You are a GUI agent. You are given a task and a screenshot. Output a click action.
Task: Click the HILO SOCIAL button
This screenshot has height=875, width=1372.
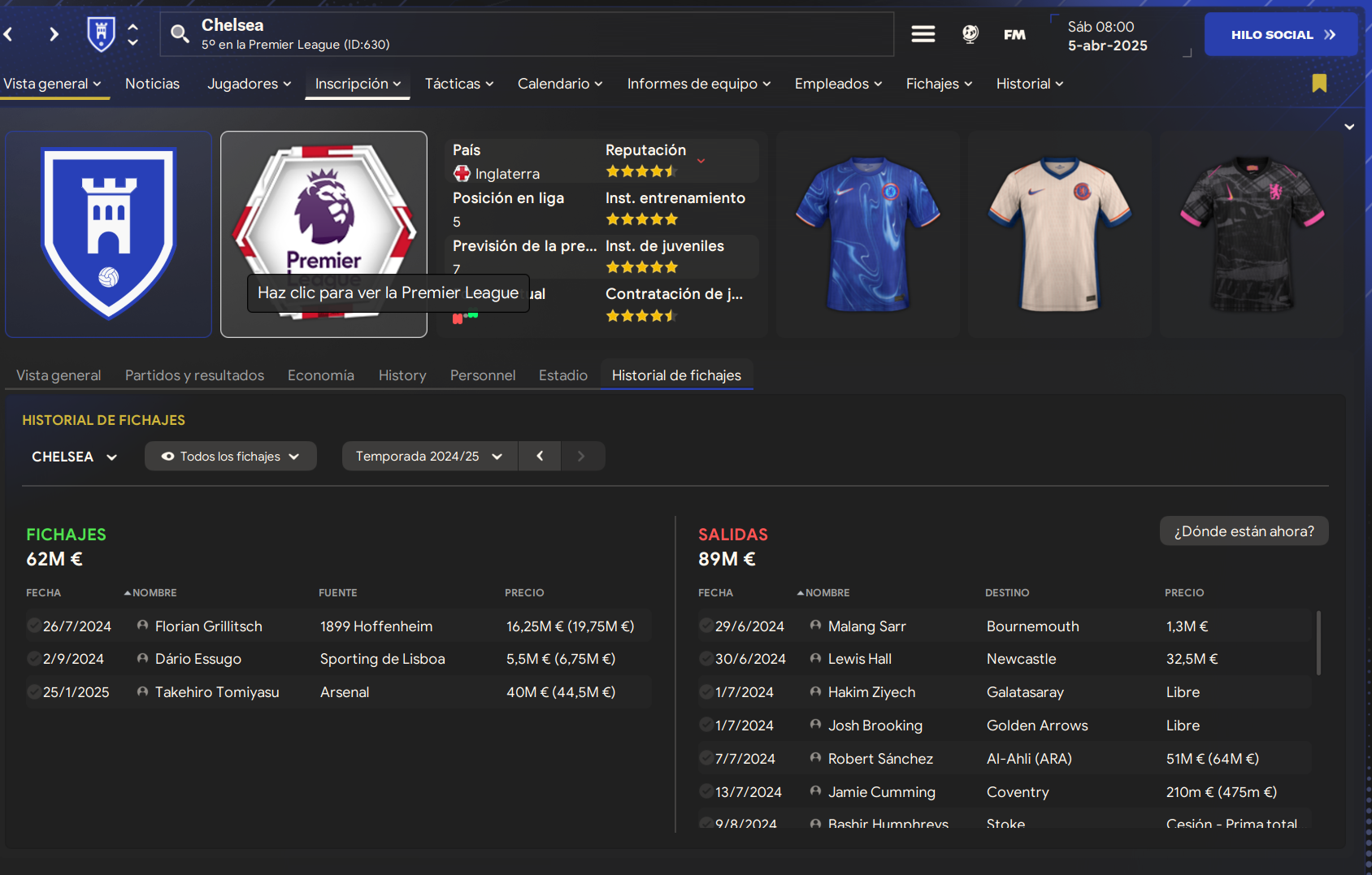[1281, 34]
